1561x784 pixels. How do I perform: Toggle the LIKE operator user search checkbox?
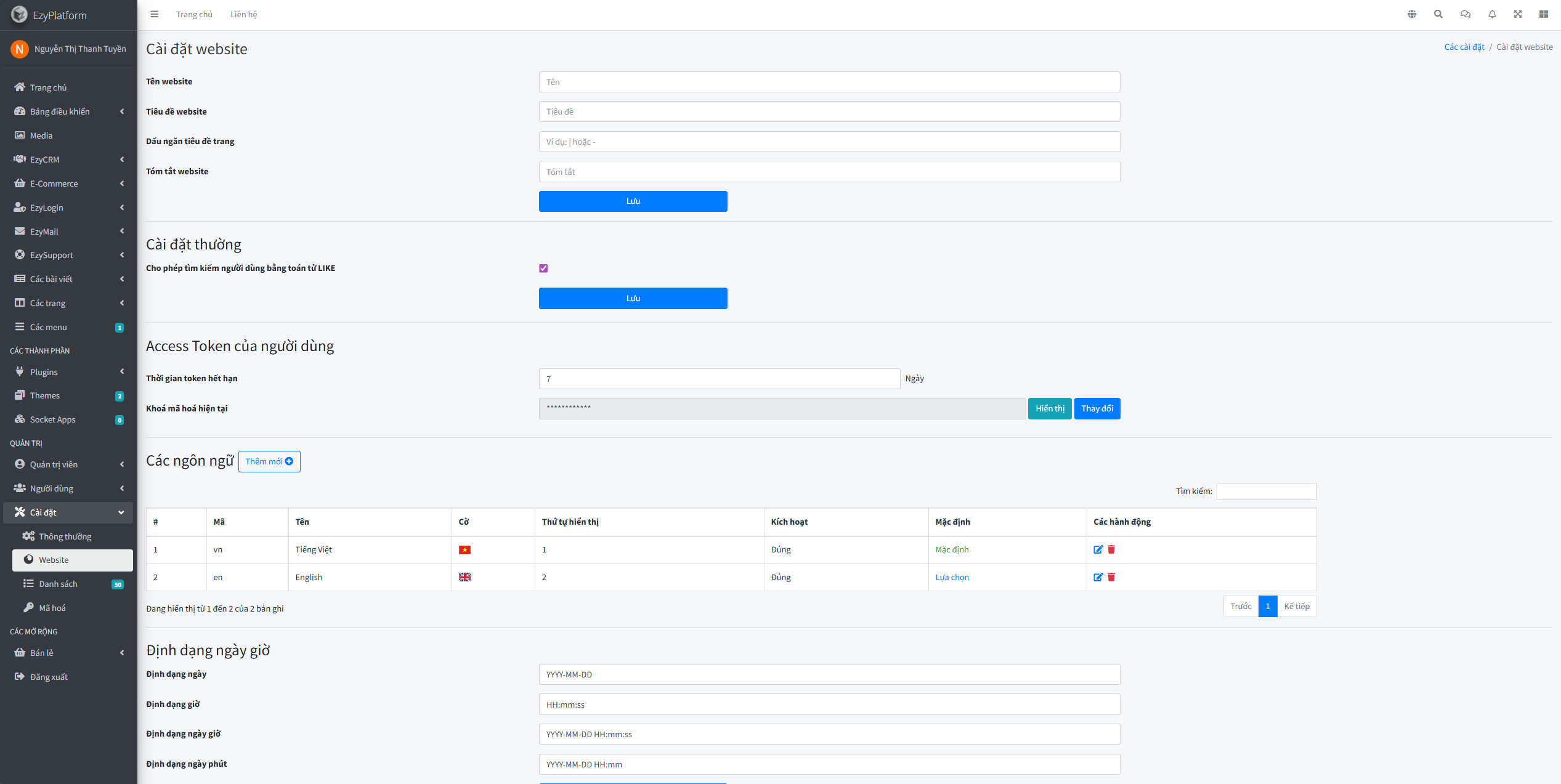click(543, 269)
